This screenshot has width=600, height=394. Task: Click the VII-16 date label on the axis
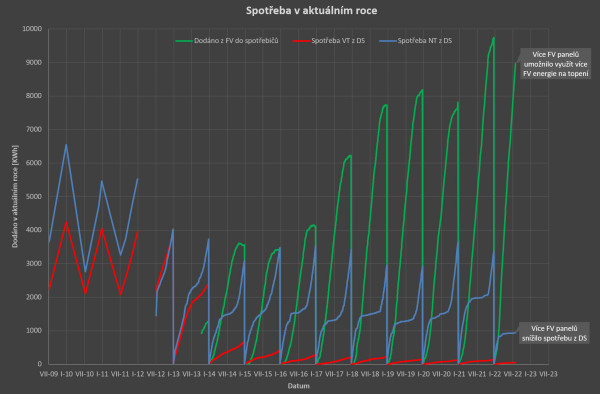[298, 374]
